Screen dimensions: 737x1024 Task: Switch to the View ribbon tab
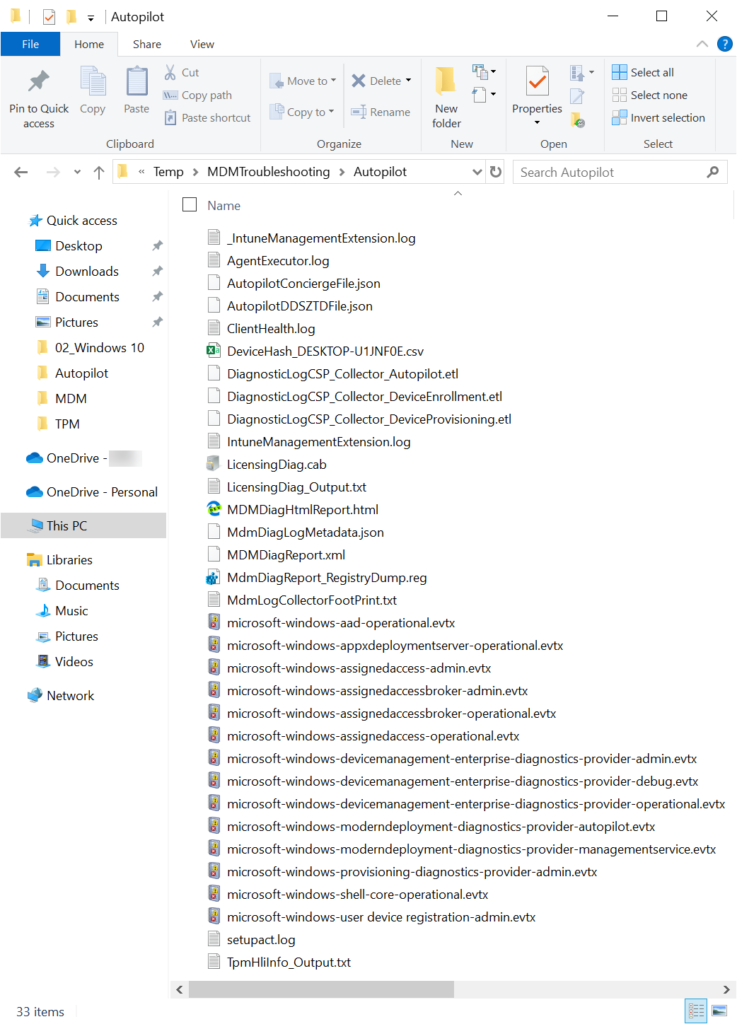tap(202, 44)
